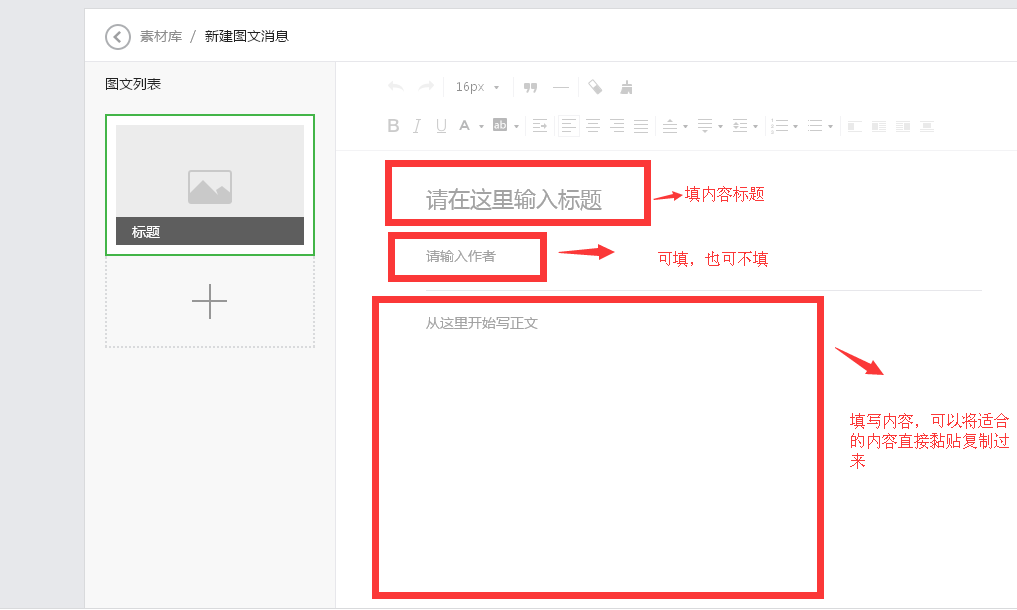Enable justified text alignment

[x=641, y=126]
